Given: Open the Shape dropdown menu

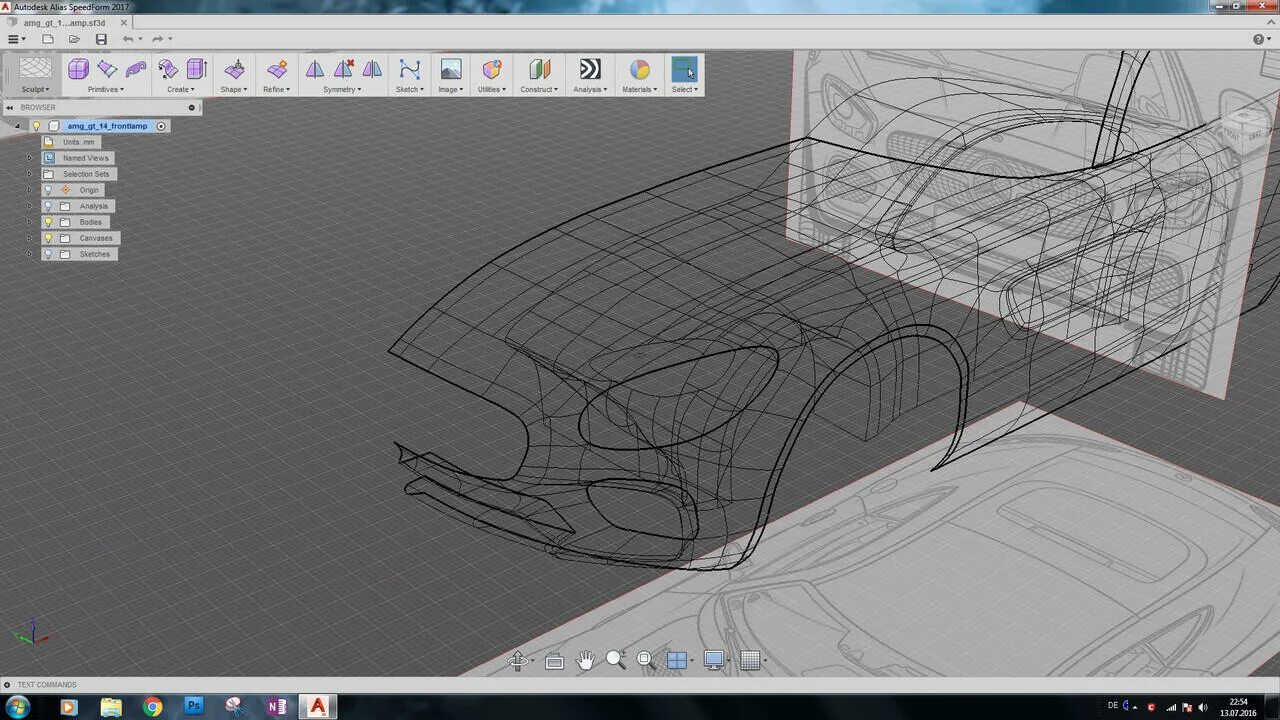Looking at the screenshot, I should coord(234,90).
